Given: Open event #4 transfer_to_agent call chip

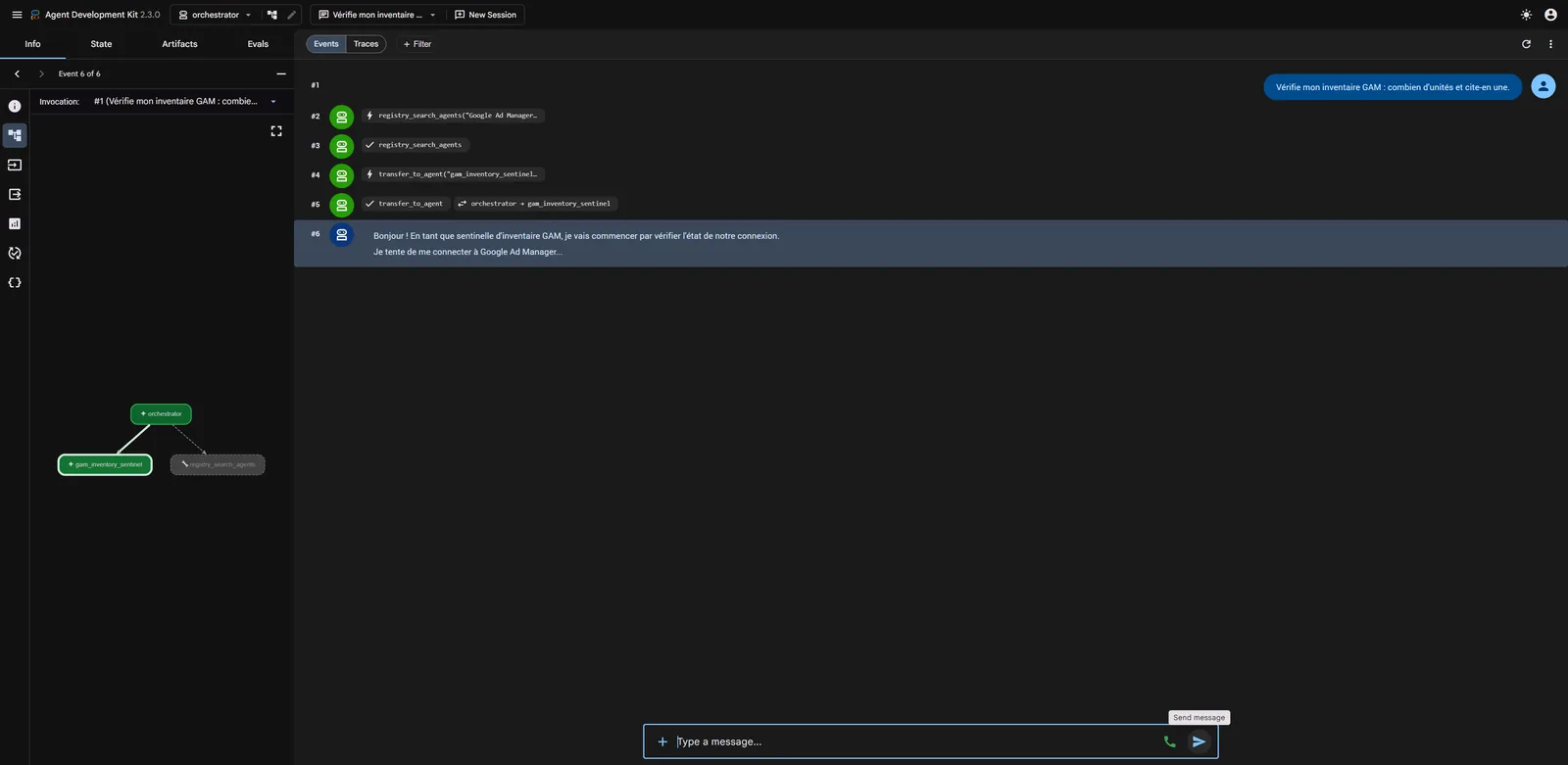Looking at the screenshot, I should pyautogui.click(x=453, y=174).
